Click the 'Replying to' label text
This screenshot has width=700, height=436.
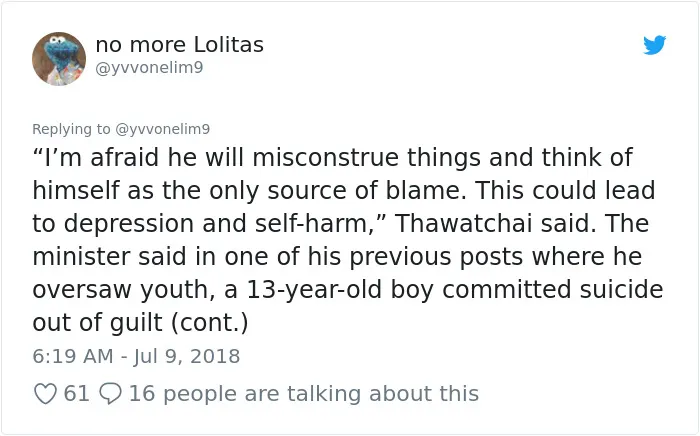coord(71,129)
